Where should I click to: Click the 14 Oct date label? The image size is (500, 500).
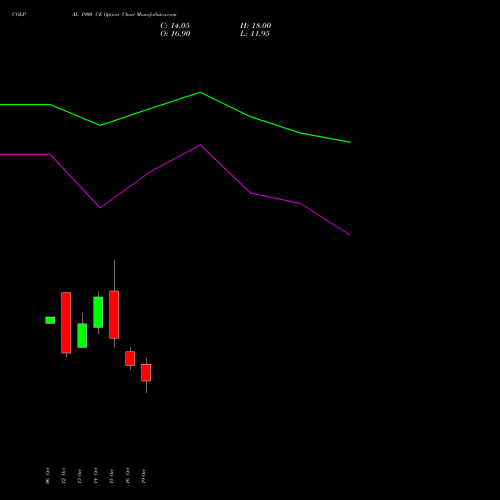(95, 476)
